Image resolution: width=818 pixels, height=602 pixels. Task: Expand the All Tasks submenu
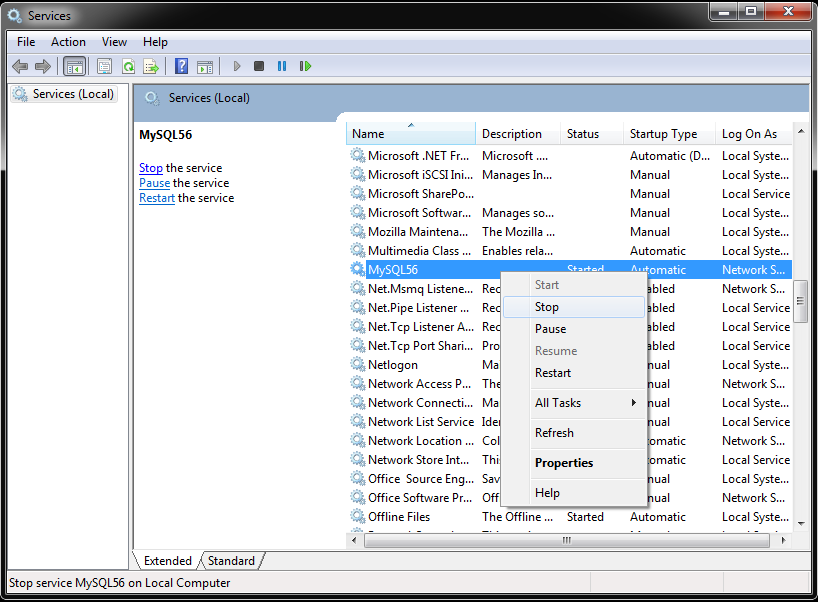point(558,403)
